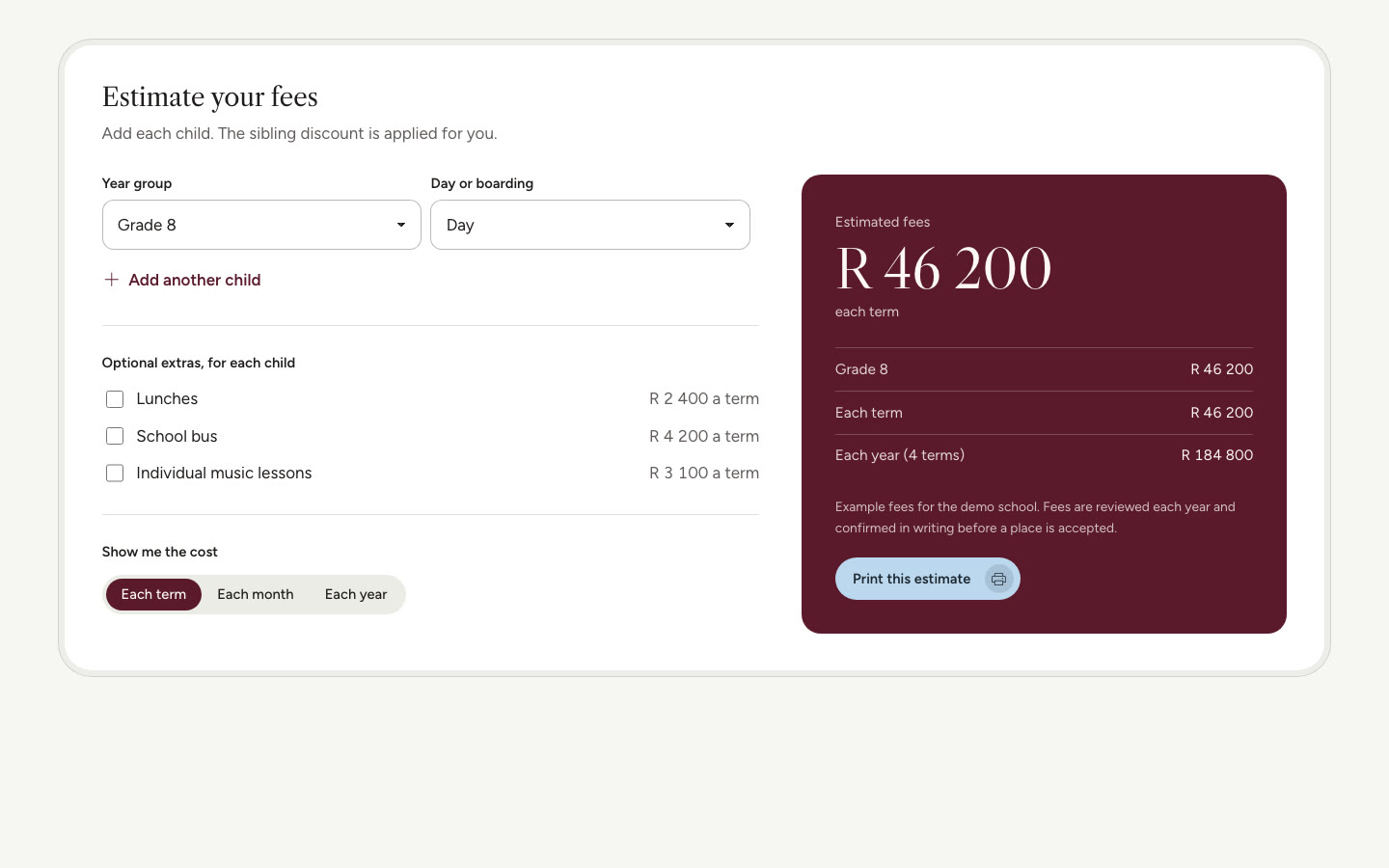Screen dimensions: 1389x868
Task: Select the R 184 800 yearly amount
Action: [x=1217, y=455]
